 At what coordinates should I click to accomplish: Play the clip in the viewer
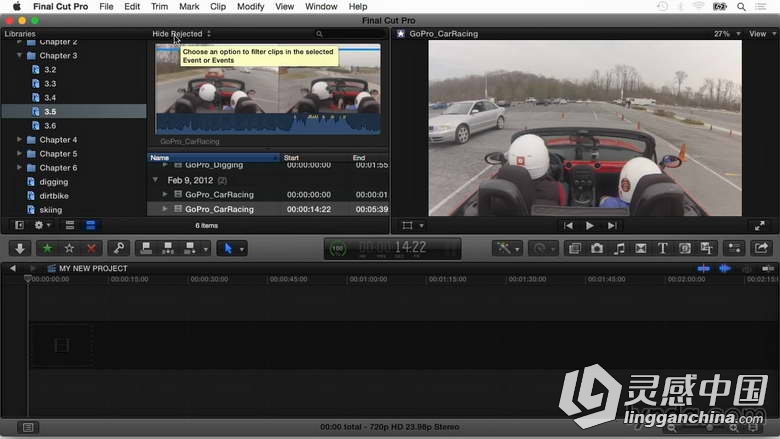pyautogui.click(x=590, y=226)
